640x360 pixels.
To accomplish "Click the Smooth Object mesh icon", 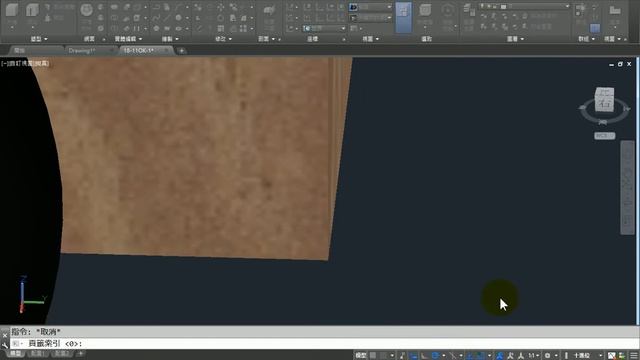I will [86, 9].
